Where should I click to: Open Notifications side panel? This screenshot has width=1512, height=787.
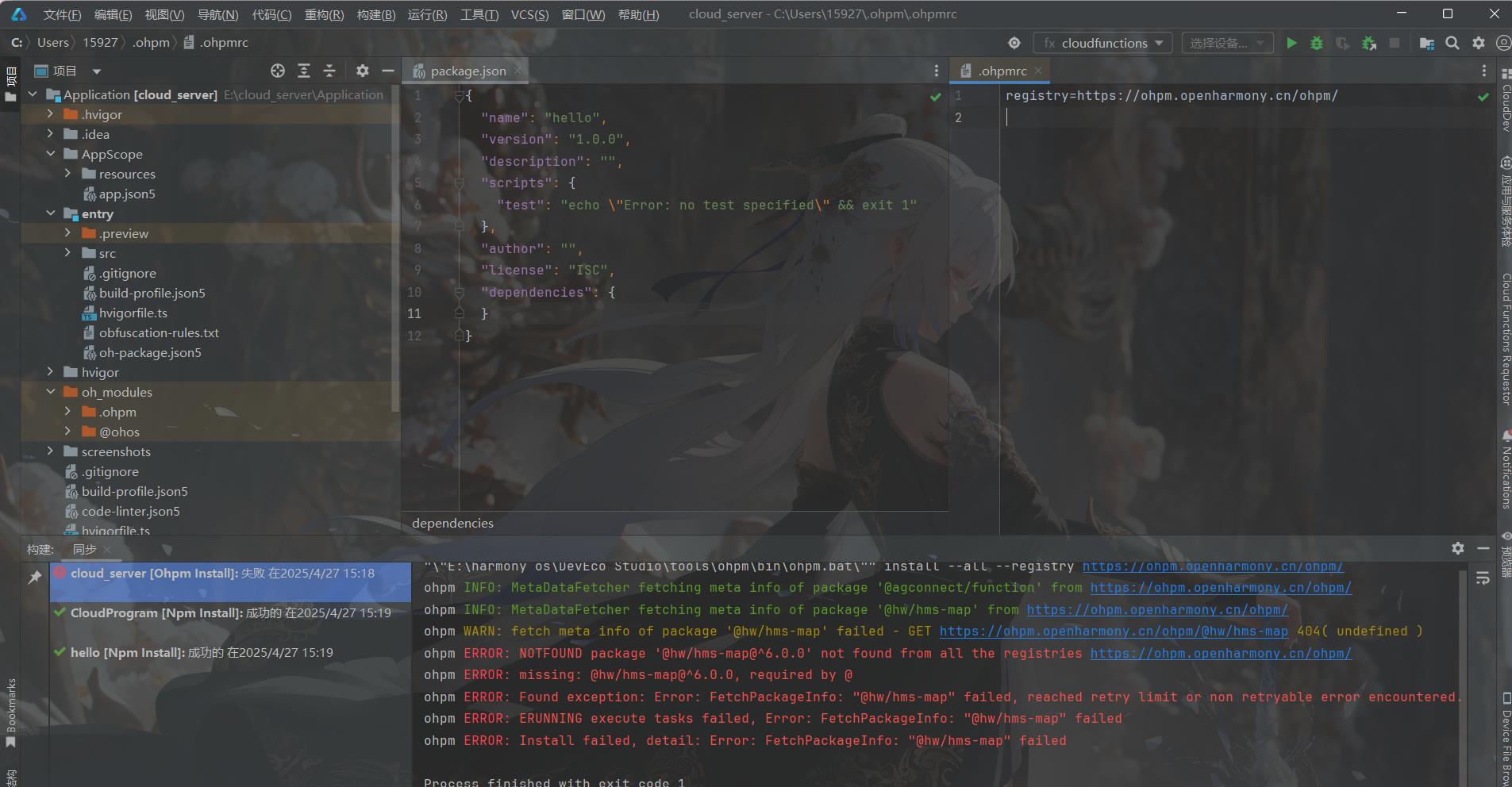pyautogui.click(x=1505, y=470)
